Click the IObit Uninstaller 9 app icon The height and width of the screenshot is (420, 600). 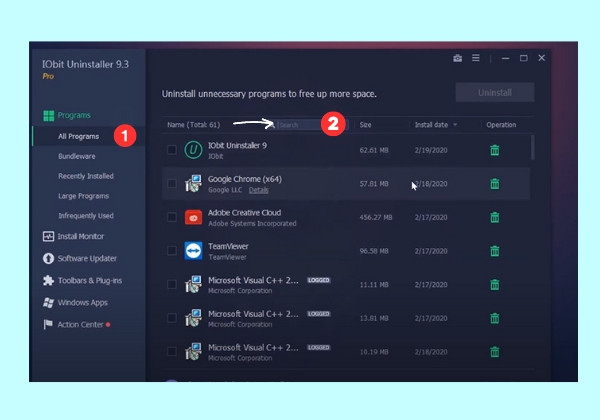click(x=193, y=150)
